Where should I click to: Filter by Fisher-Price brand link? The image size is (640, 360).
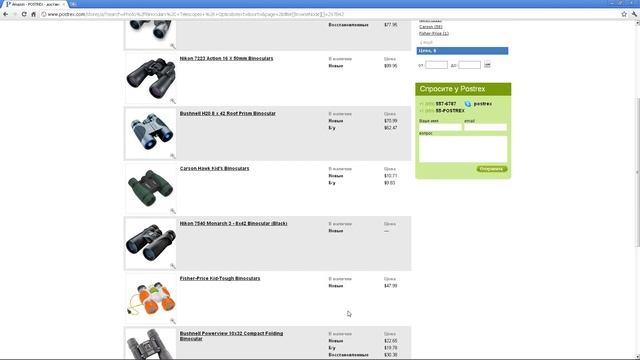click(x=434, y=33)
